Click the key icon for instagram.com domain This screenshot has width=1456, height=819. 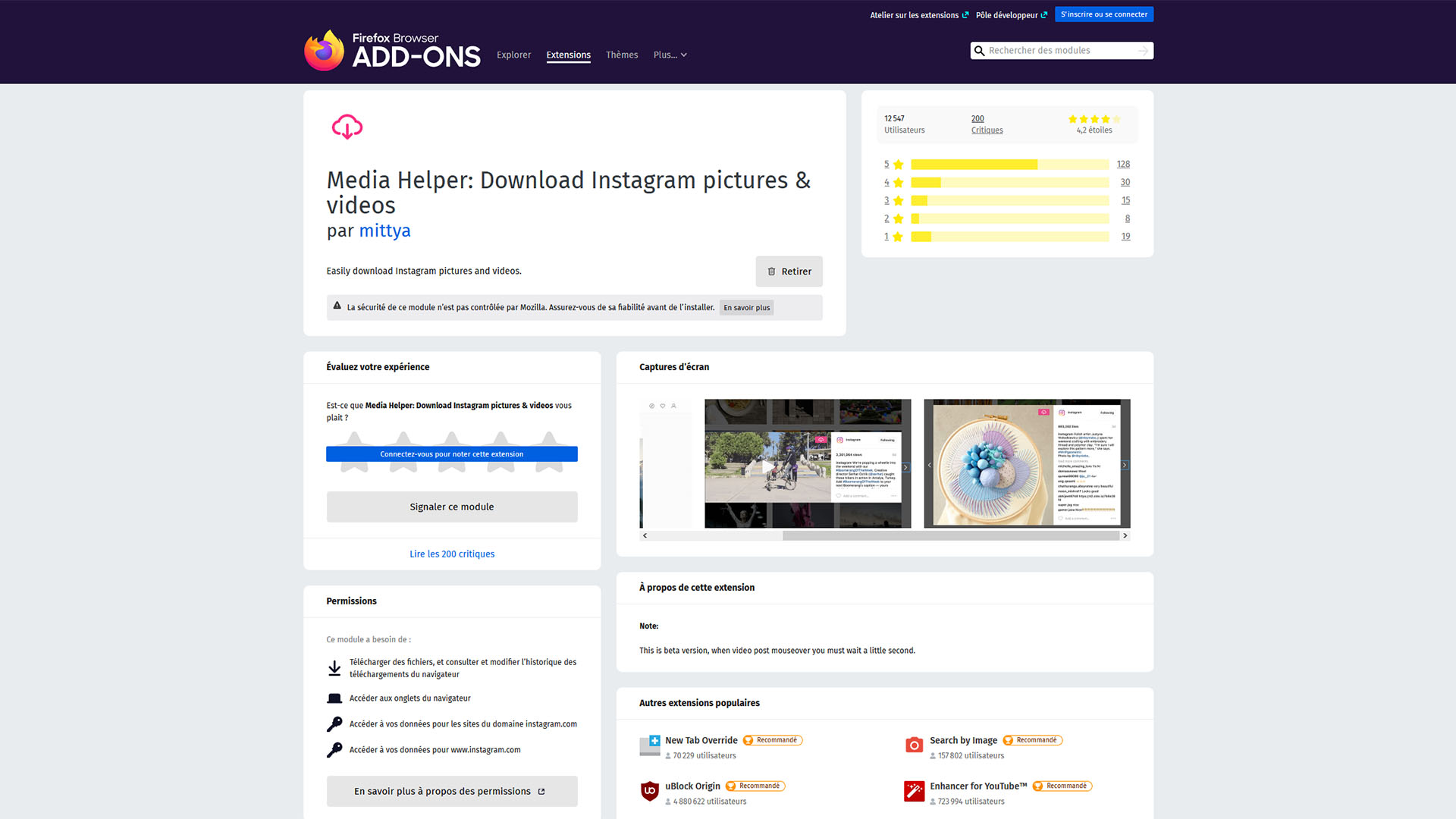[334, 724]
